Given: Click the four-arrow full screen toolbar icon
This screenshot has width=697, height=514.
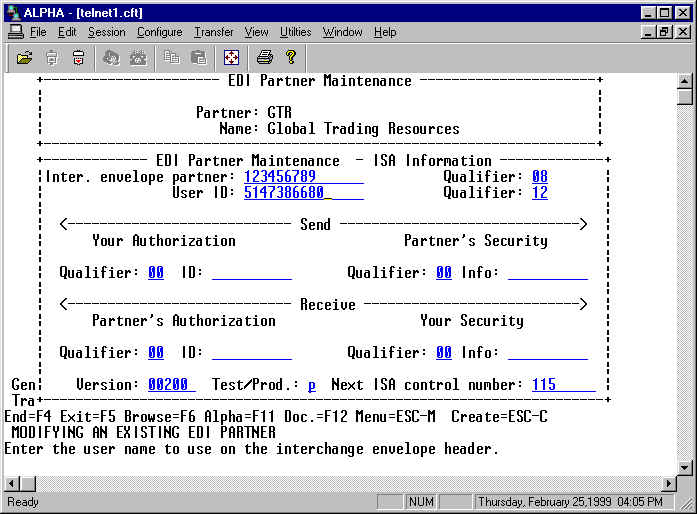Looking at the screenshot, I should coord(231,57).
